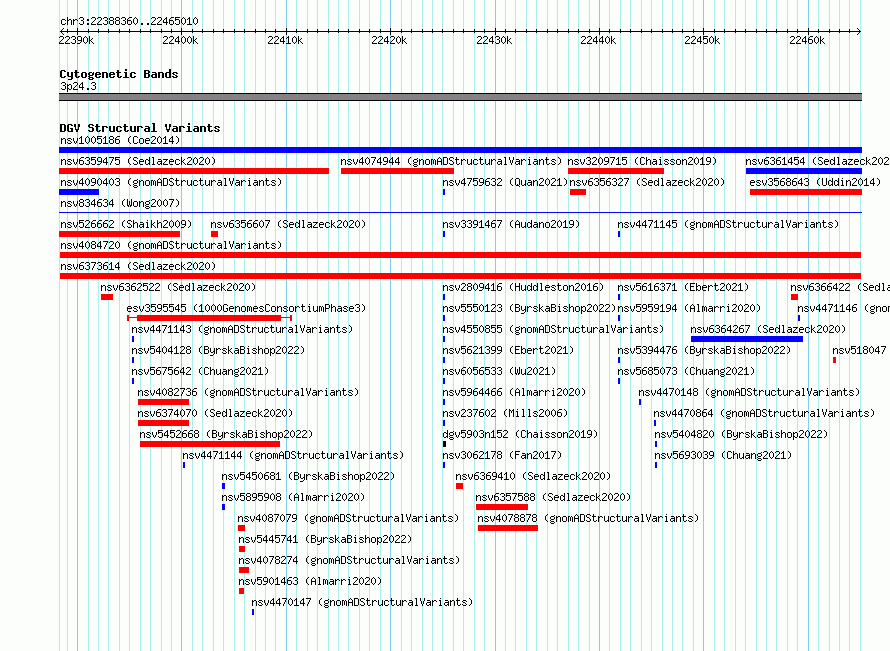Open dgv5903n152 (Chaisson2019) label
Image resolution: width=890 pixels, height=651 pixels.
(520, 434)
